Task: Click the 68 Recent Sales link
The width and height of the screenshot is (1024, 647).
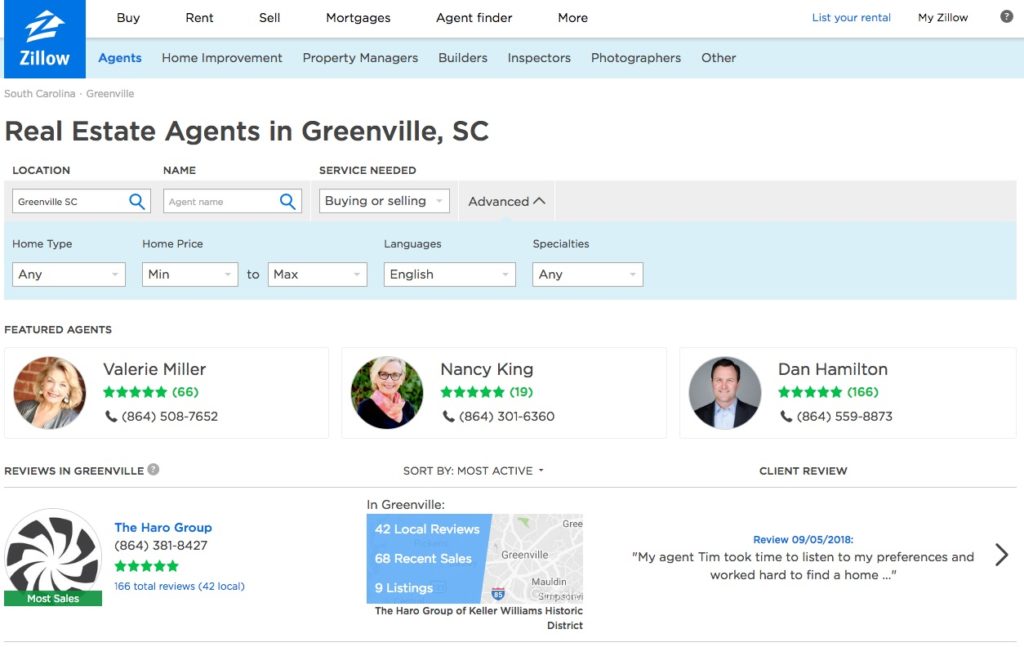Action: click(423, 558)
